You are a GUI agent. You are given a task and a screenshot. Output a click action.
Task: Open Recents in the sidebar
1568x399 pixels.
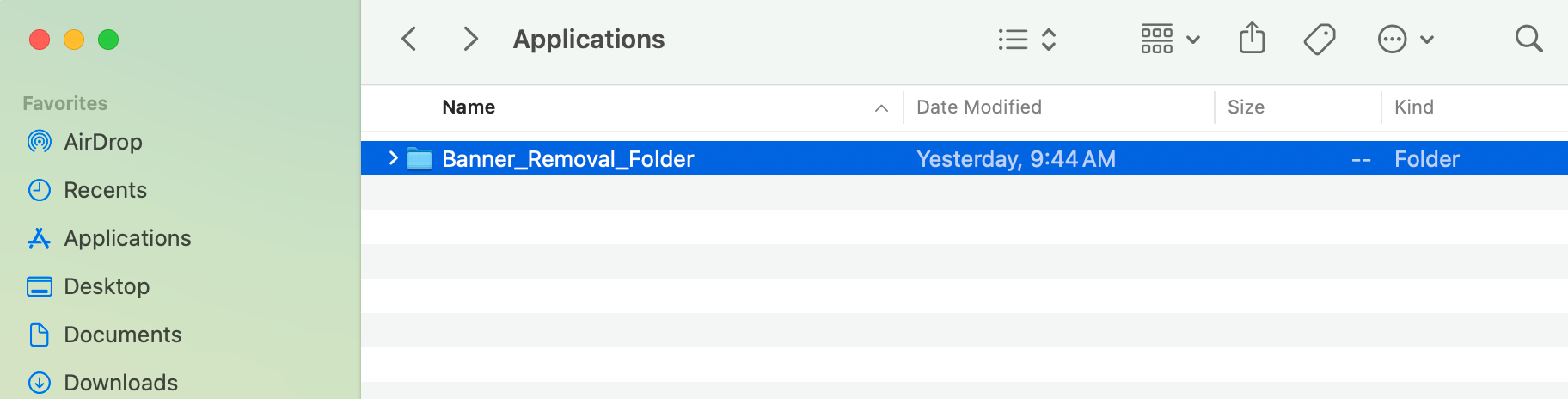(x=105, y=190)
